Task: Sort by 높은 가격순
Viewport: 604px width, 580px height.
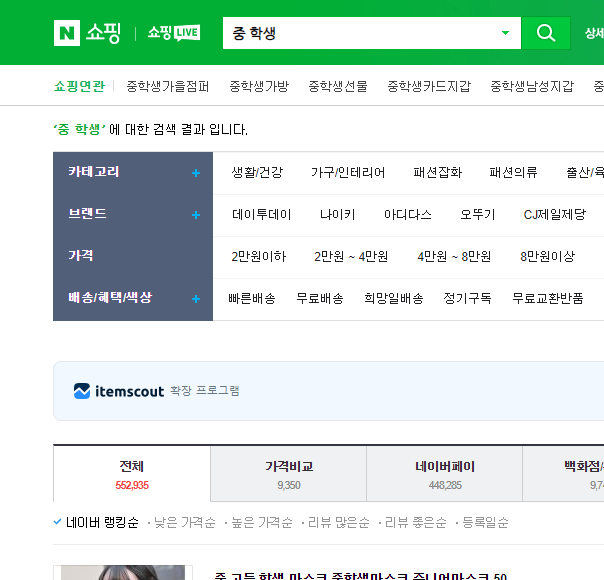Action: point(262,523)
